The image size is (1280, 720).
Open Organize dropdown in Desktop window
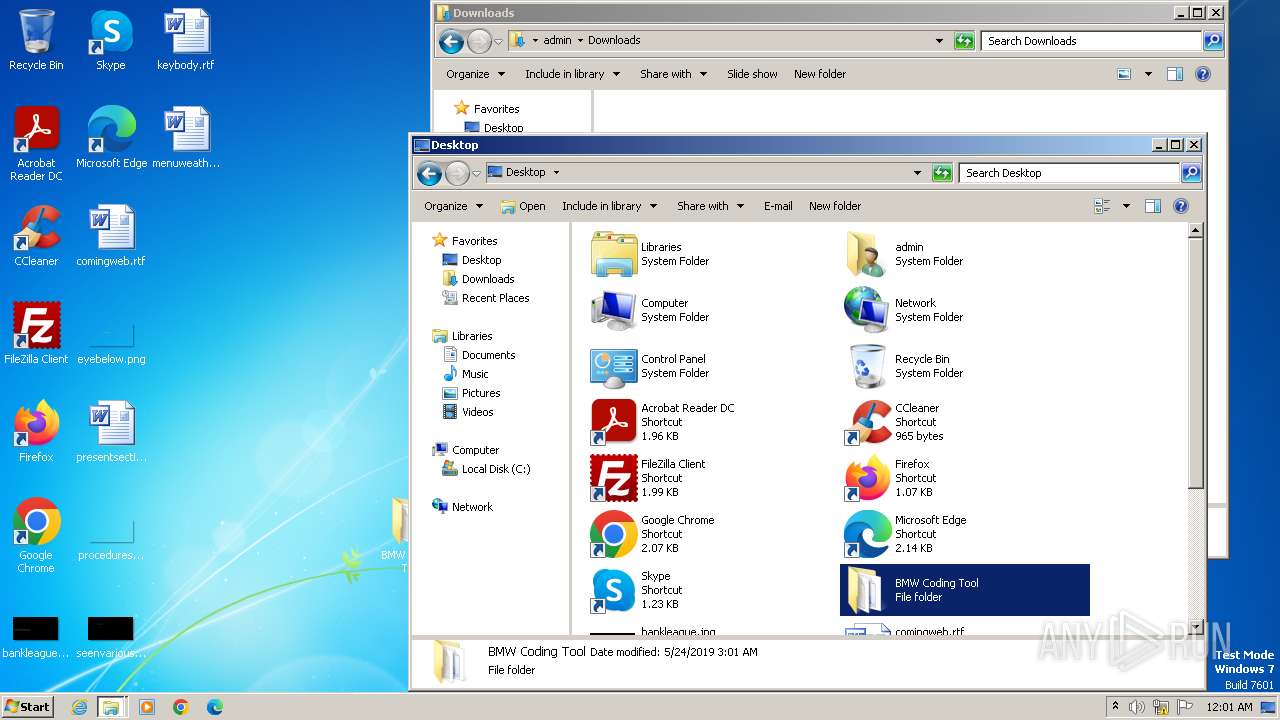[x=453, y=206]
